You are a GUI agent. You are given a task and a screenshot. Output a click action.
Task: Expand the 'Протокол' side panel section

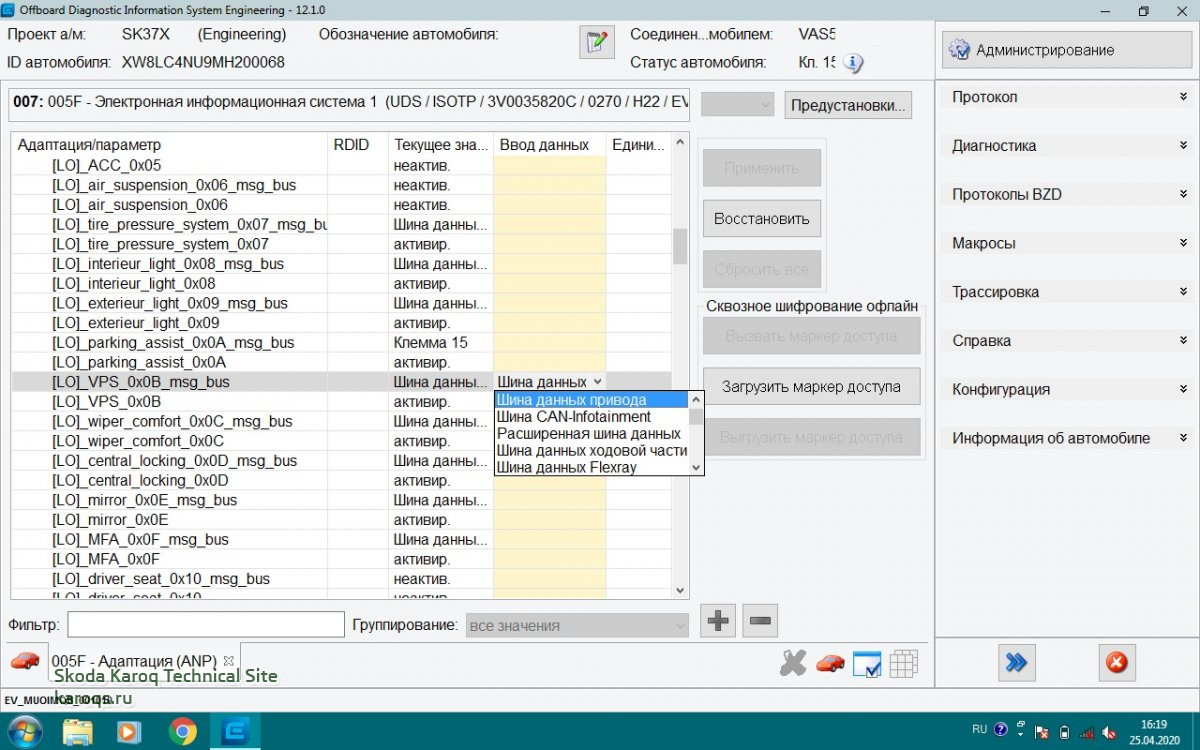click(1068, 97)
